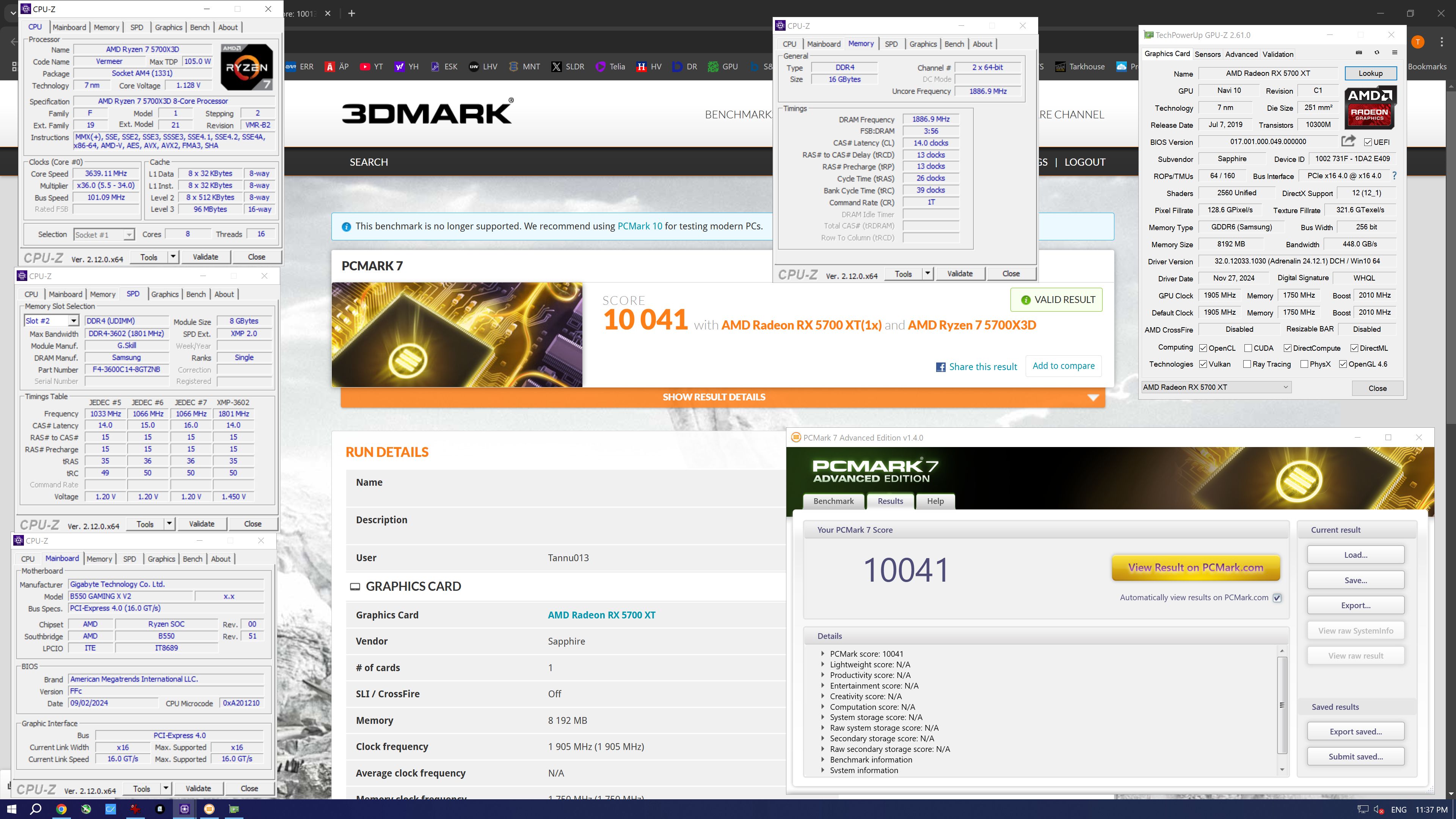Click the AMD Radeon RX 5700 XT graphics card link
Screen dimensions: 1456x819
coord(601,615)
